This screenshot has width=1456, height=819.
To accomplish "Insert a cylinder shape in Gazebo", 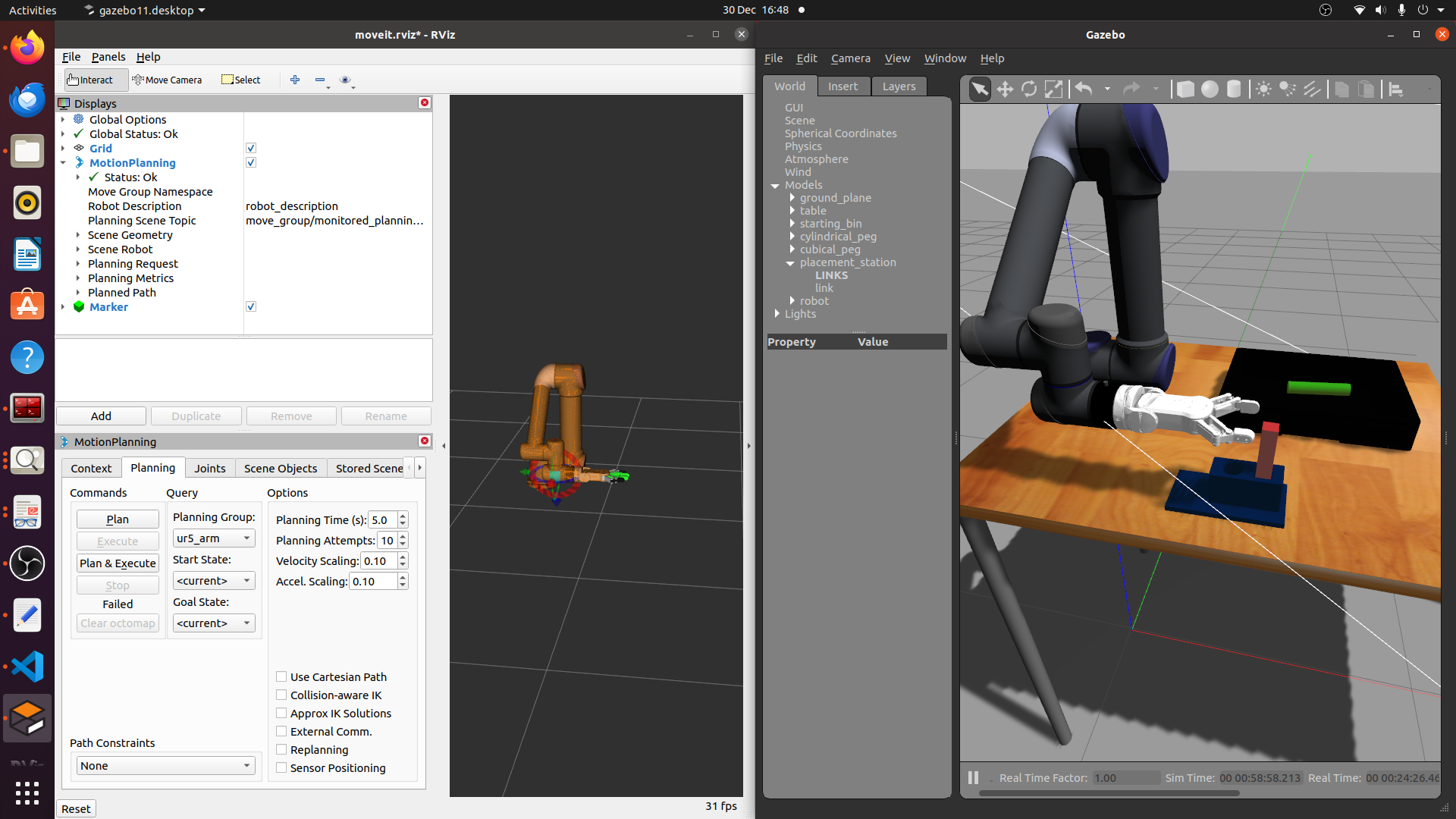I will (x=1234, y=89).
